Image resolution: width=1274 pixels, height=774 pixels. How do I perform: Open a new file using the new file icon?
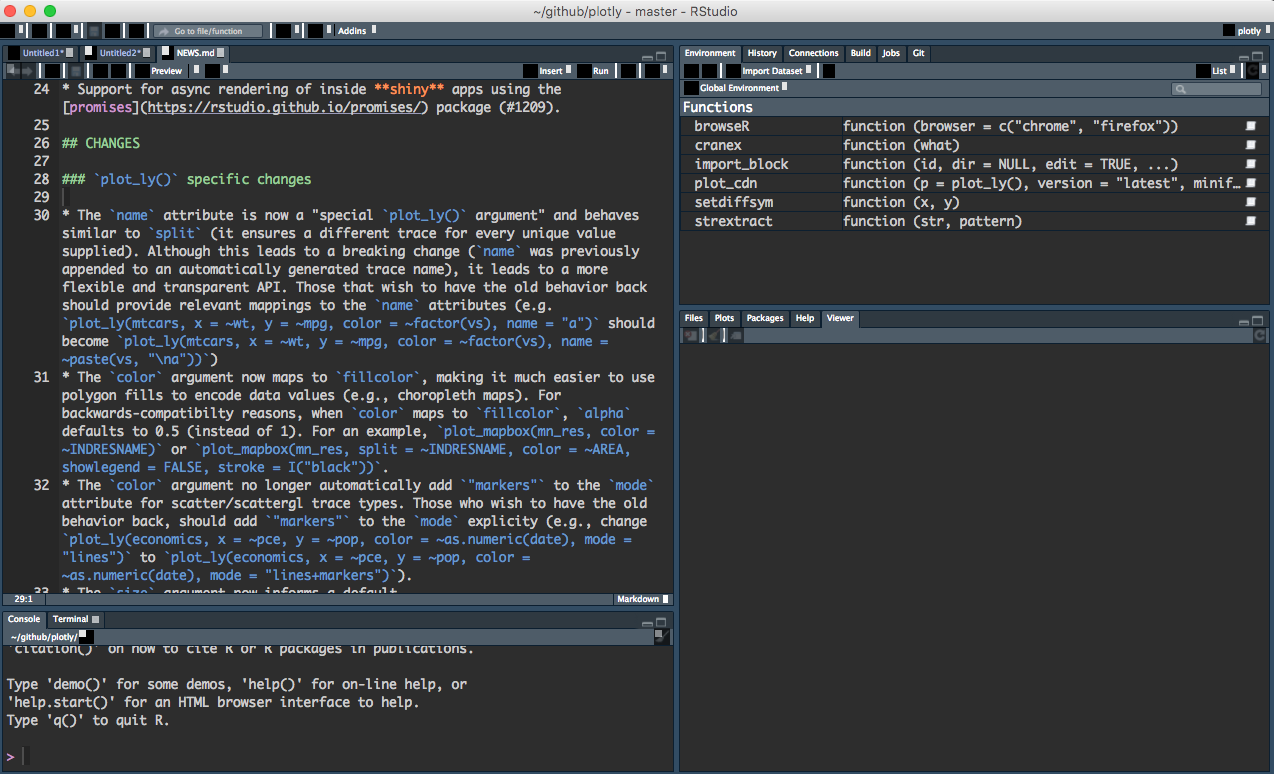10,30
